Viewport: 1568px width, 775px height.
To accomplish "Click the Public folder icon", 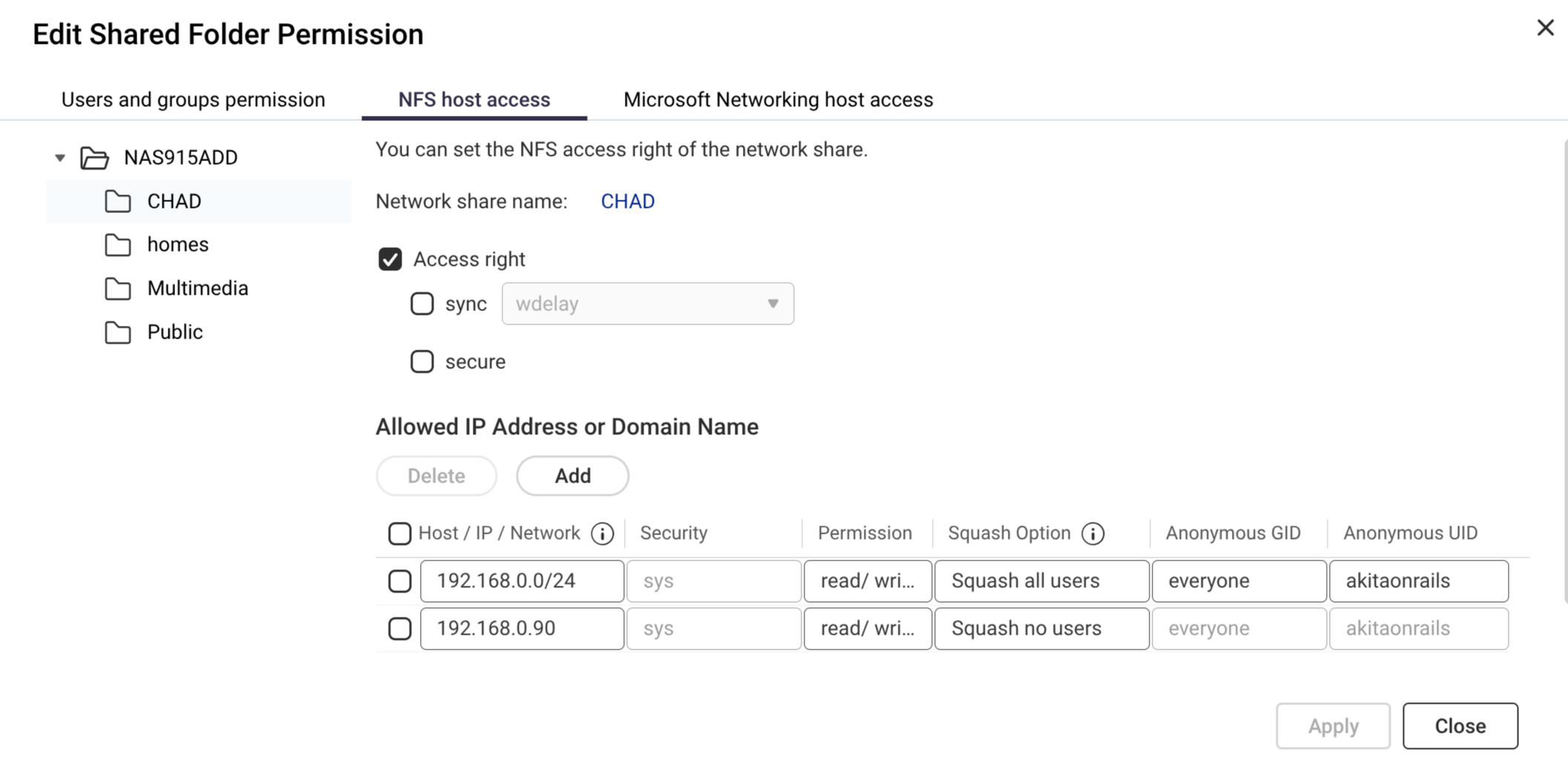I will coord(118,333).
